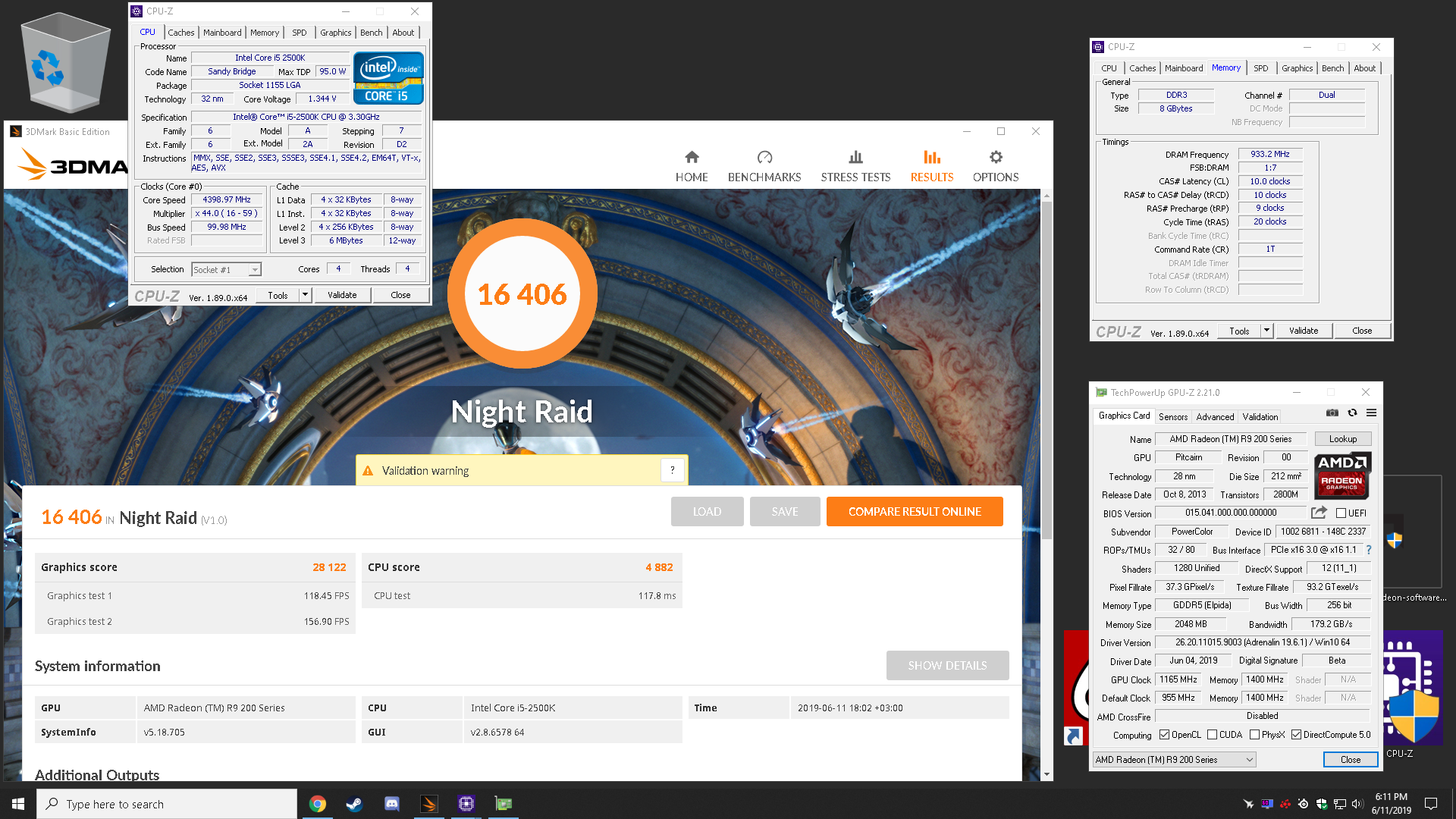Toggle the CUDA checkbox

1212,735
